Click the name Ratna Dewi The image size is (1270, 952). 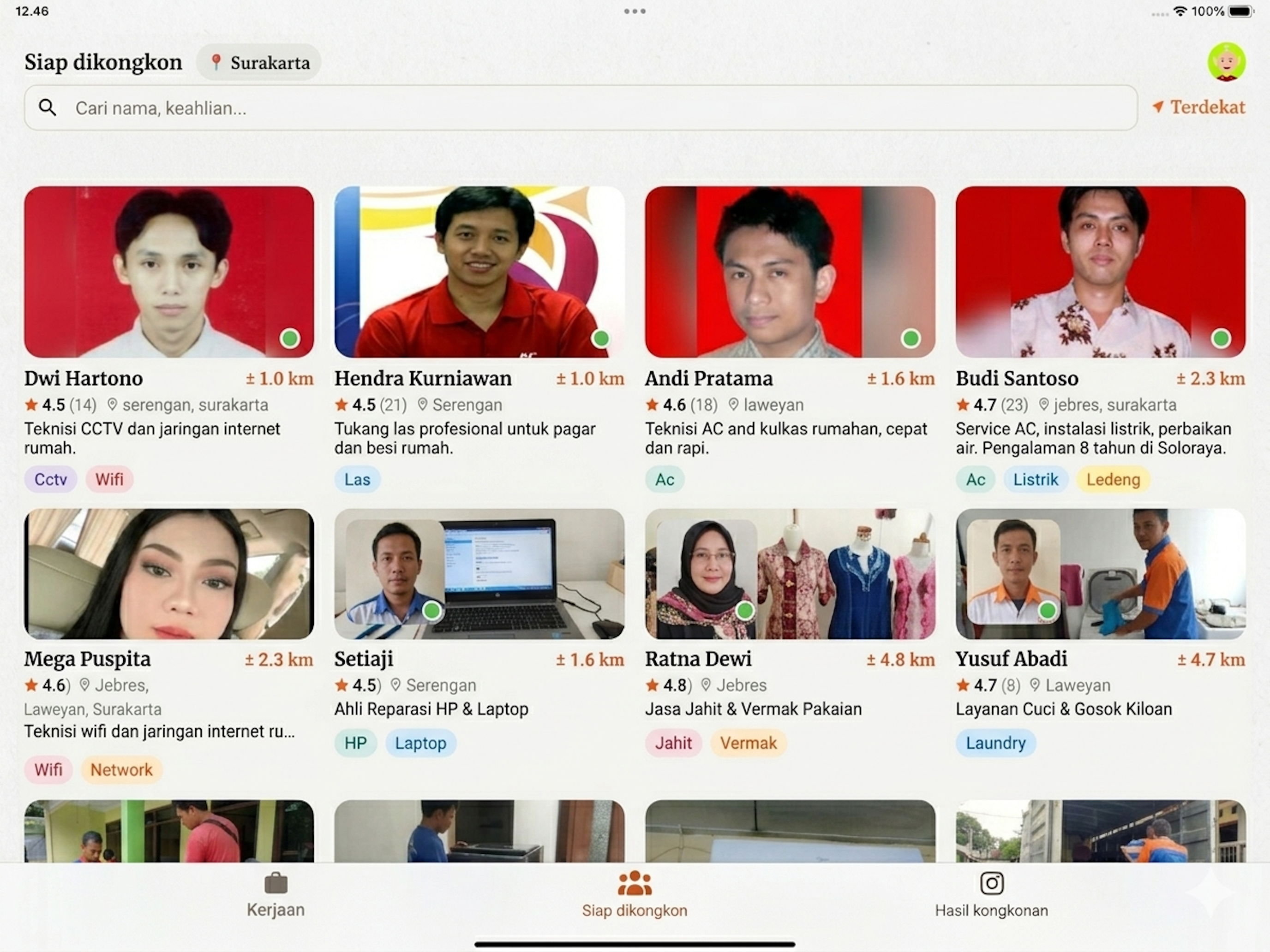(x=698, y=659)
